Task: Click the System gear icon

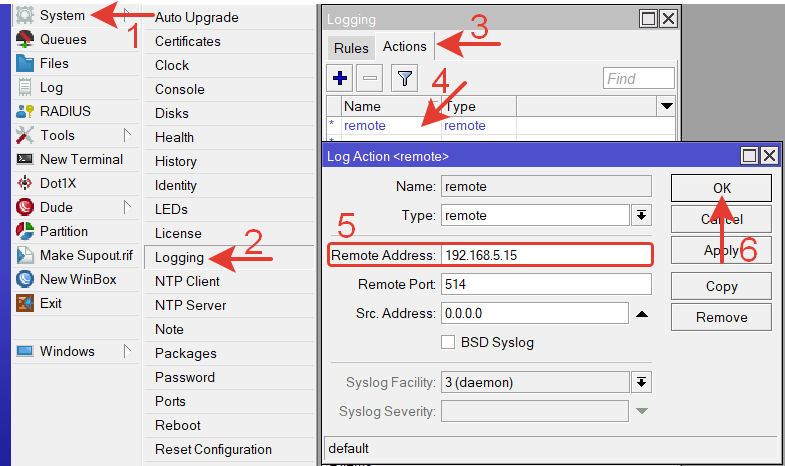Action: [25, 15]
